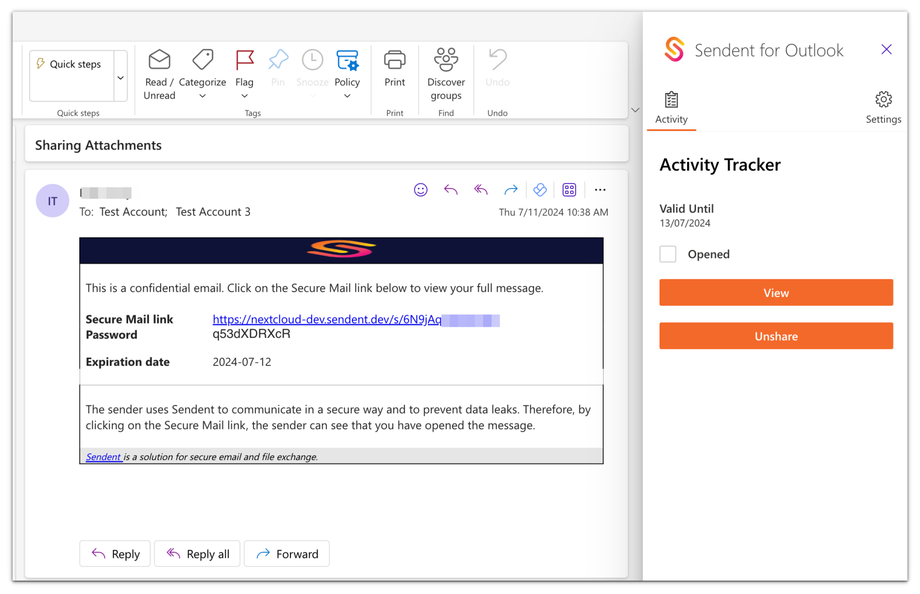This screenshot has width=920, height=594.
Task: Click the IT sender avatar
Action: [x=53, y=201]
